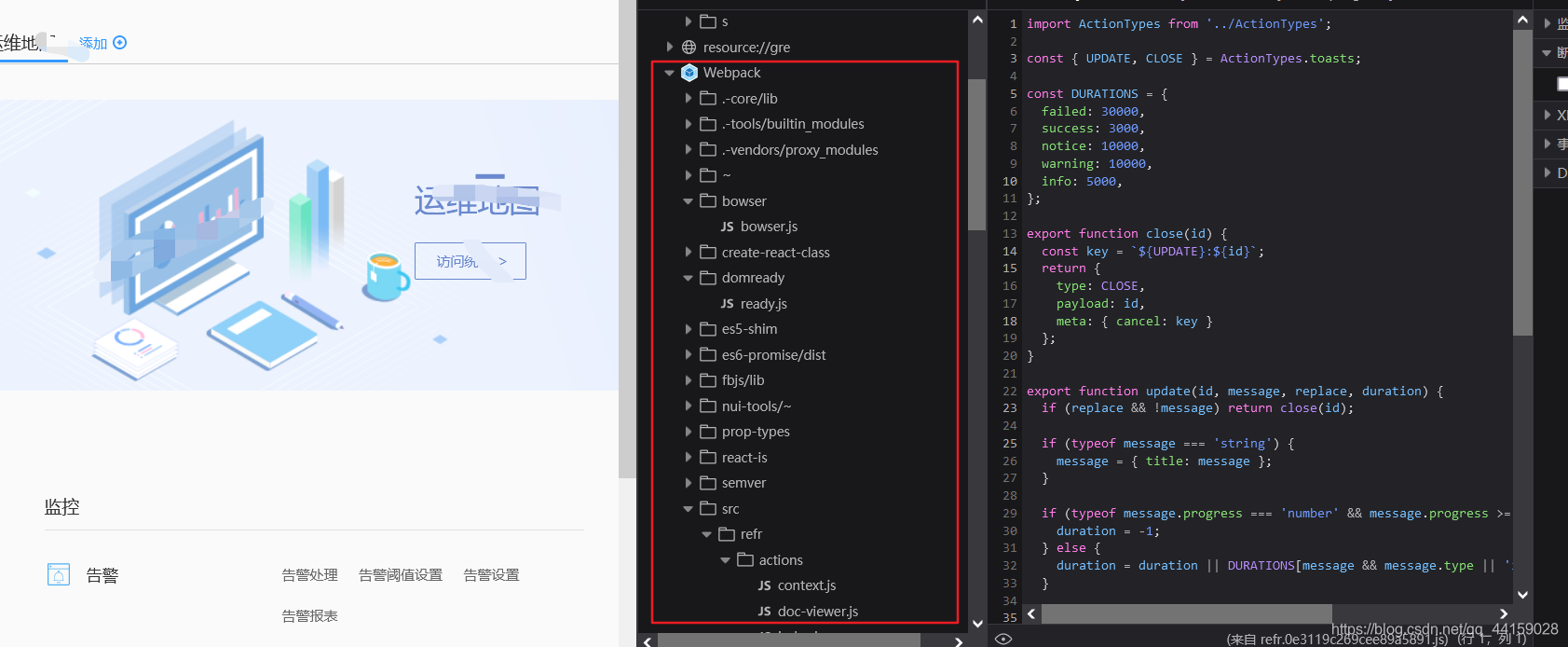1568x647 pixels.
Task: Click the JS icon of doc-viewer.js
Action: point(765,612)
